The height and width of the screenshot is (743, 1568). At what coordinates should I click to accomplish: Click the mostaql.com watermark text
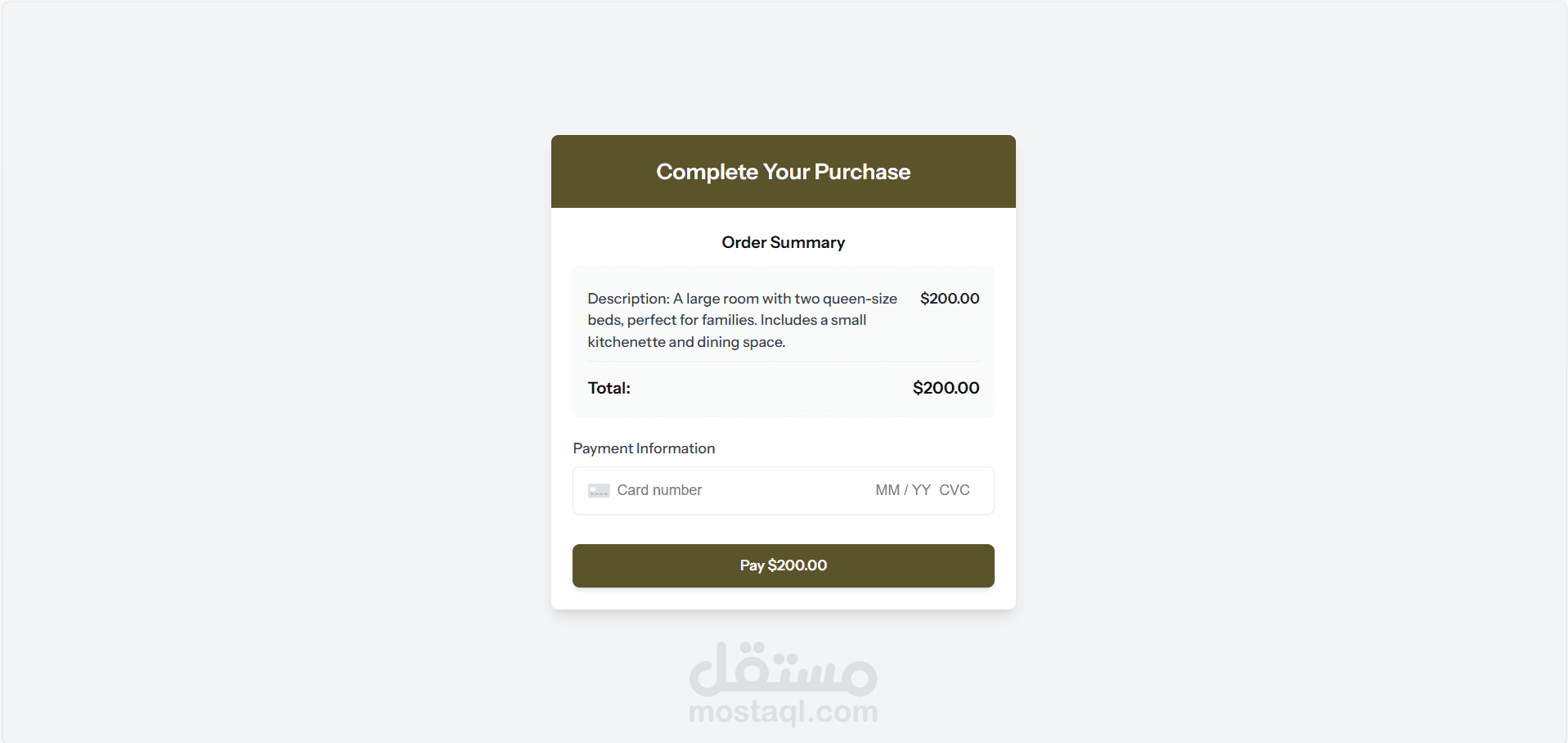[x=783, y=712]
